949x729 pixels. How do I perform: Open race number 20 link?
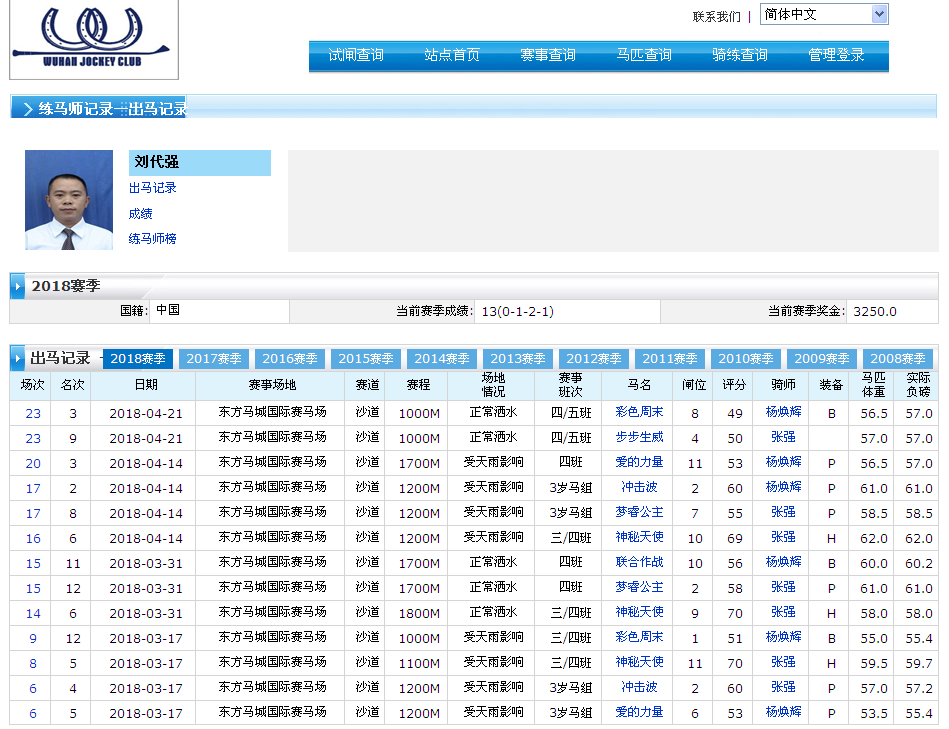[x=33, y=463]
